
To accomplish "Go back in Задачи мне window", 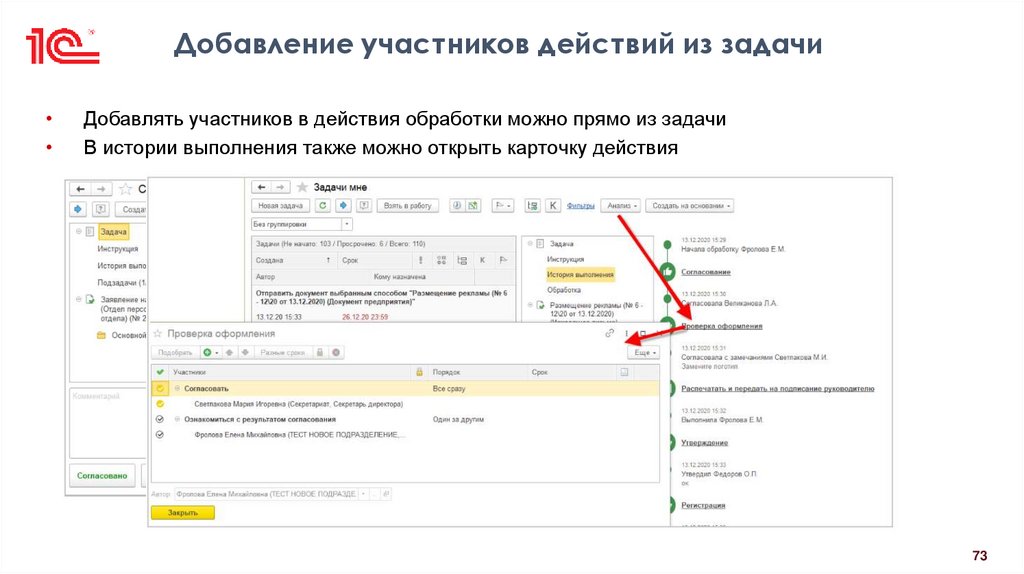I will 261,187.
